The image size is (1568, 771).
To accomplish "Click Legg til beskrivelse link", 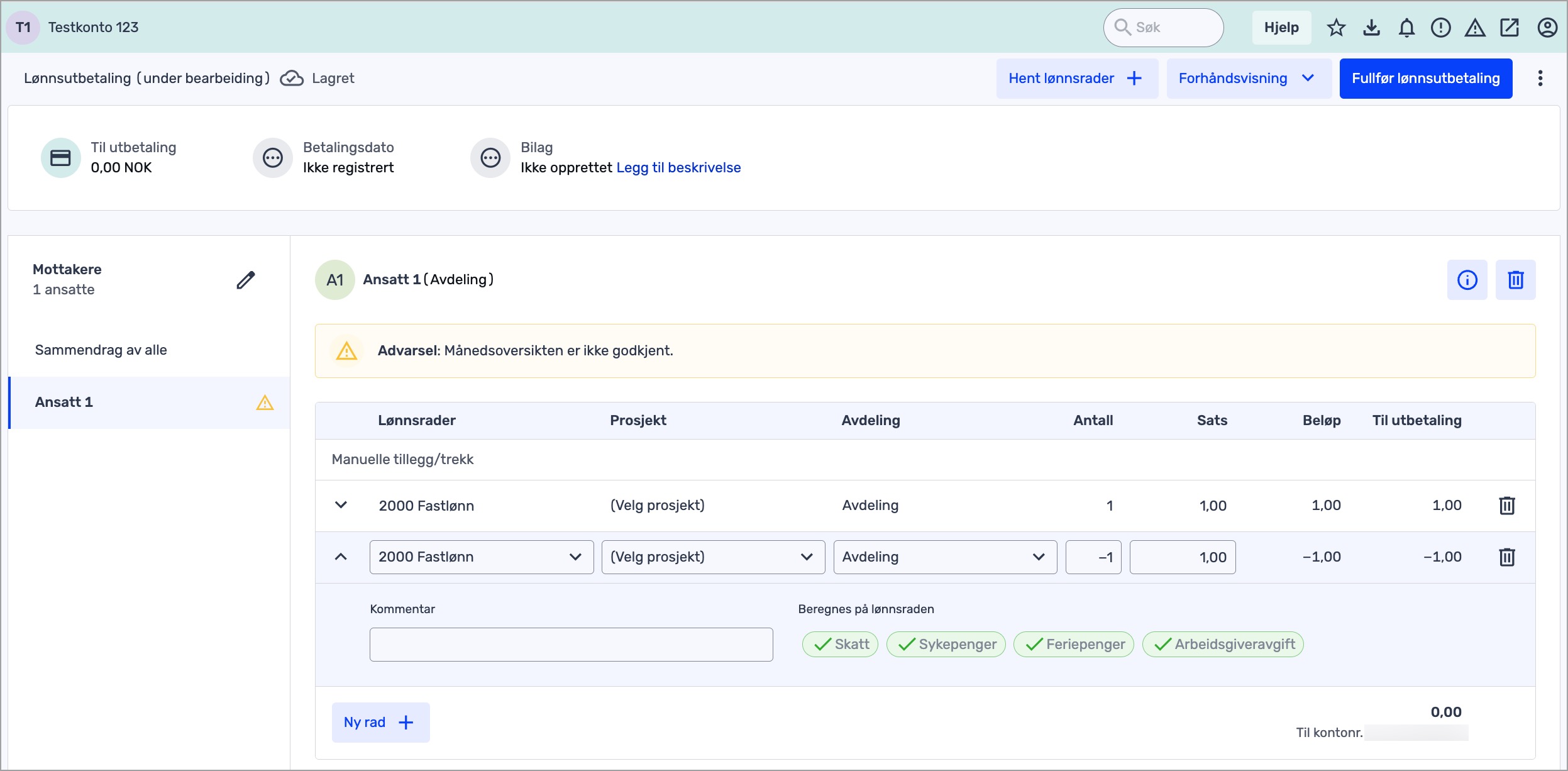I will click(x=678, y=168).
